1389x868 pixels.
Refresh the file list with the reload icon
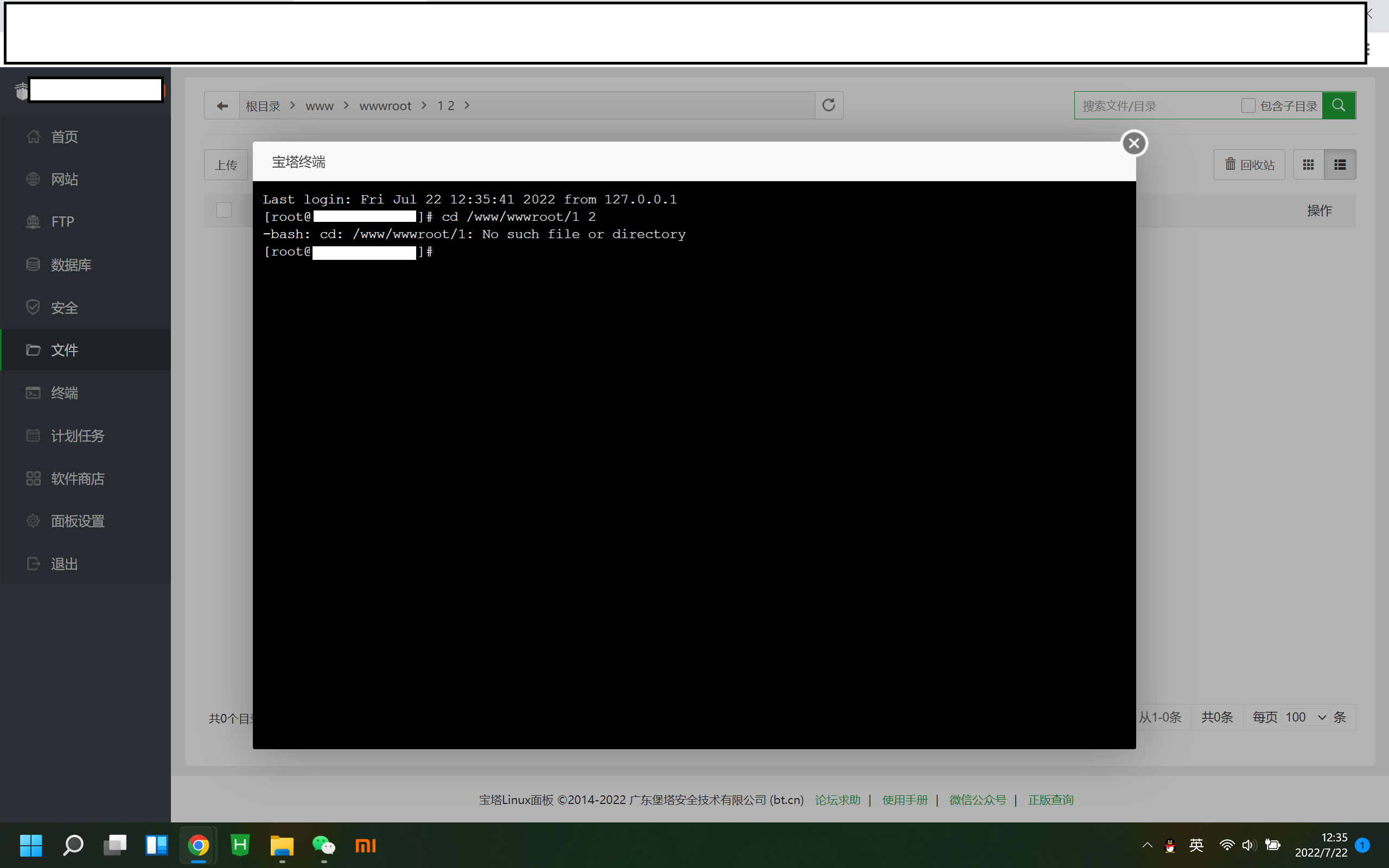click(829, 105)
